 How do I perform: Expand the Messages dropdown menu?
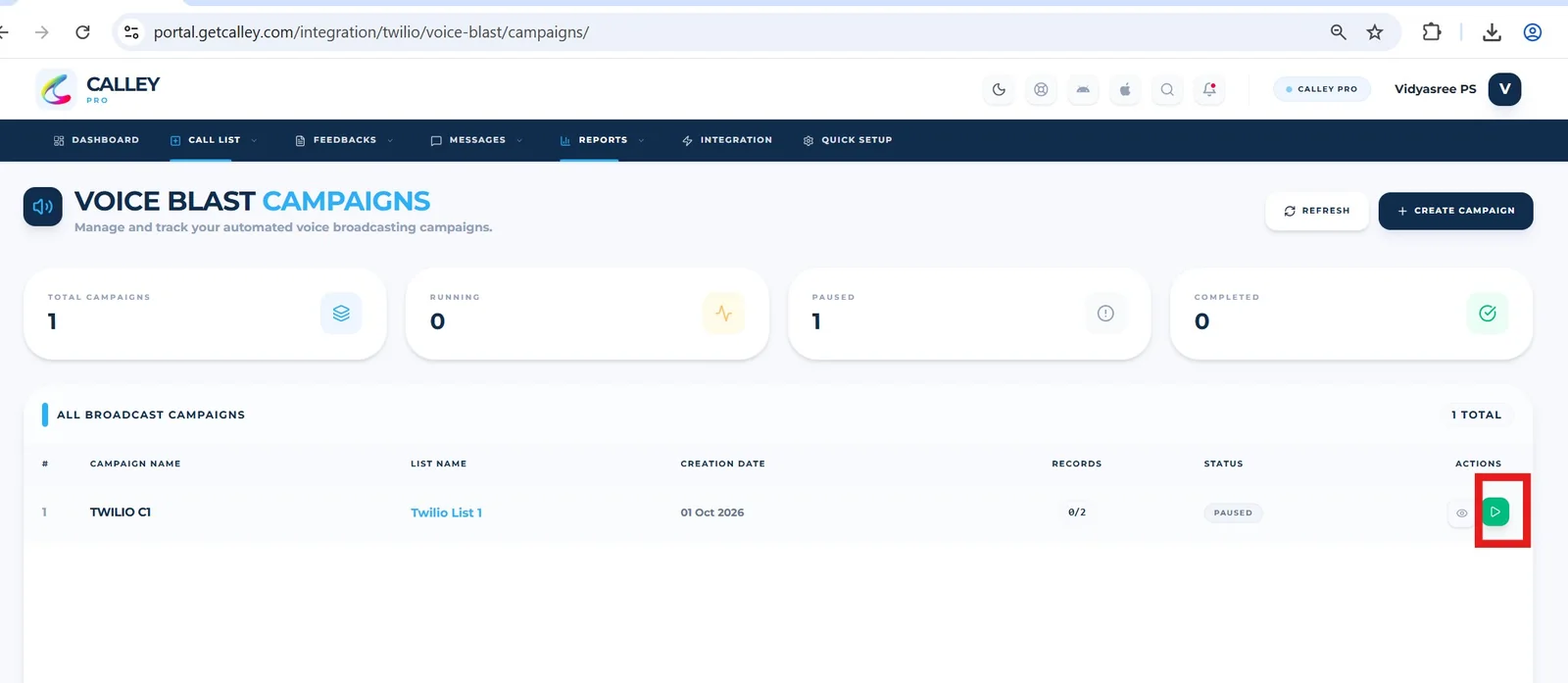click(x=476, y=140)
